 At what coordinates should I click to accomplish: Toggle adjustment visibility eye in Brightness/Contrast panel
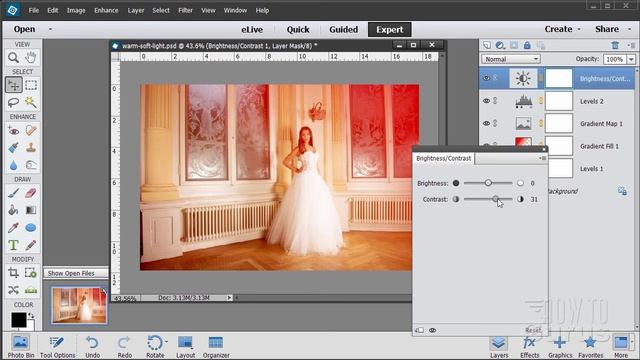[x=433, y=330]
